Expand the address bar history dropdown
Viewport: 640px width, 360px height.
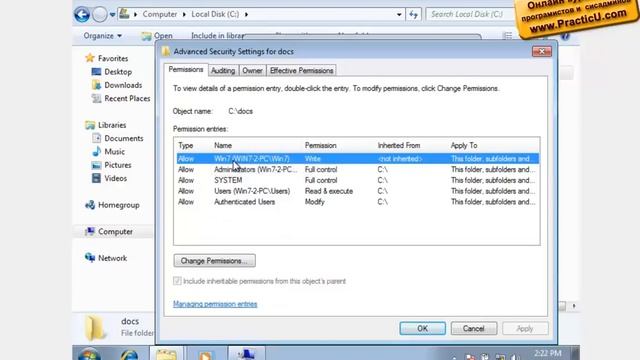point(399,15)
